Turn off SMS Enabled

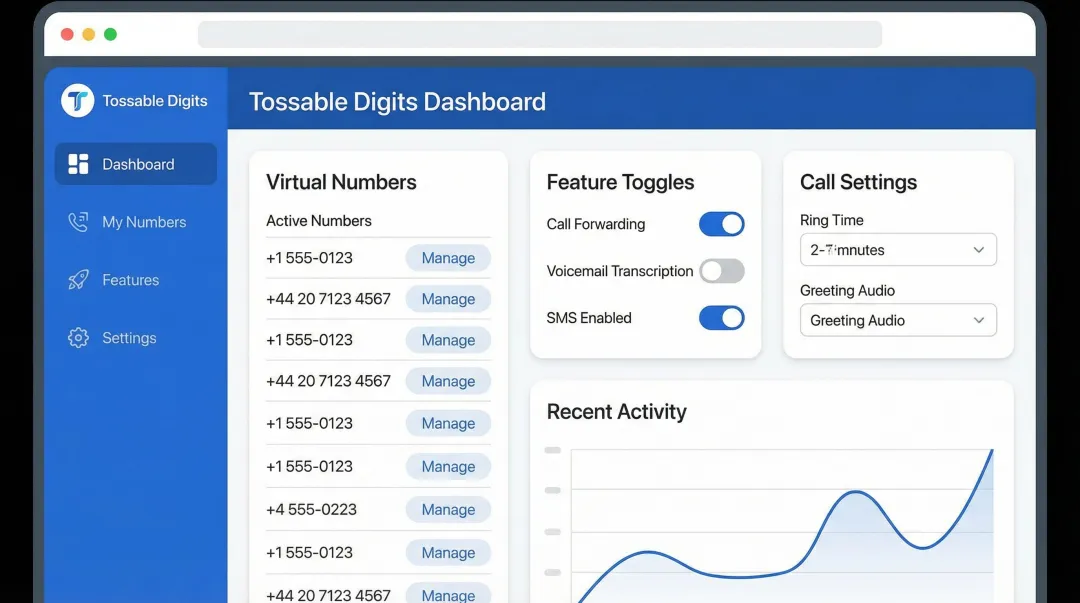click(722, 318)
